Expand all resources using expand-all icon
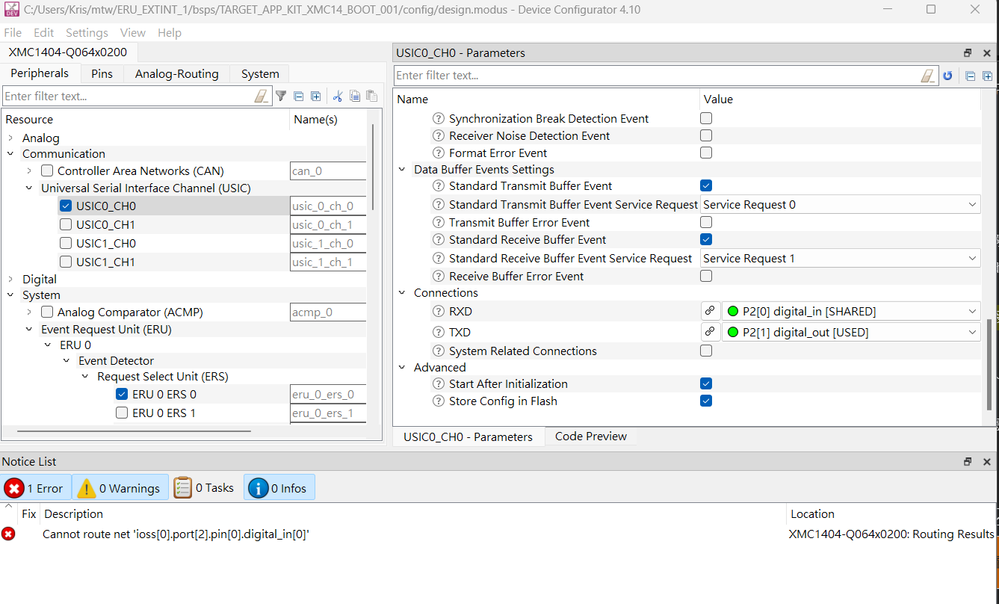This screenshot has height=604, width=999. [316, 96]
